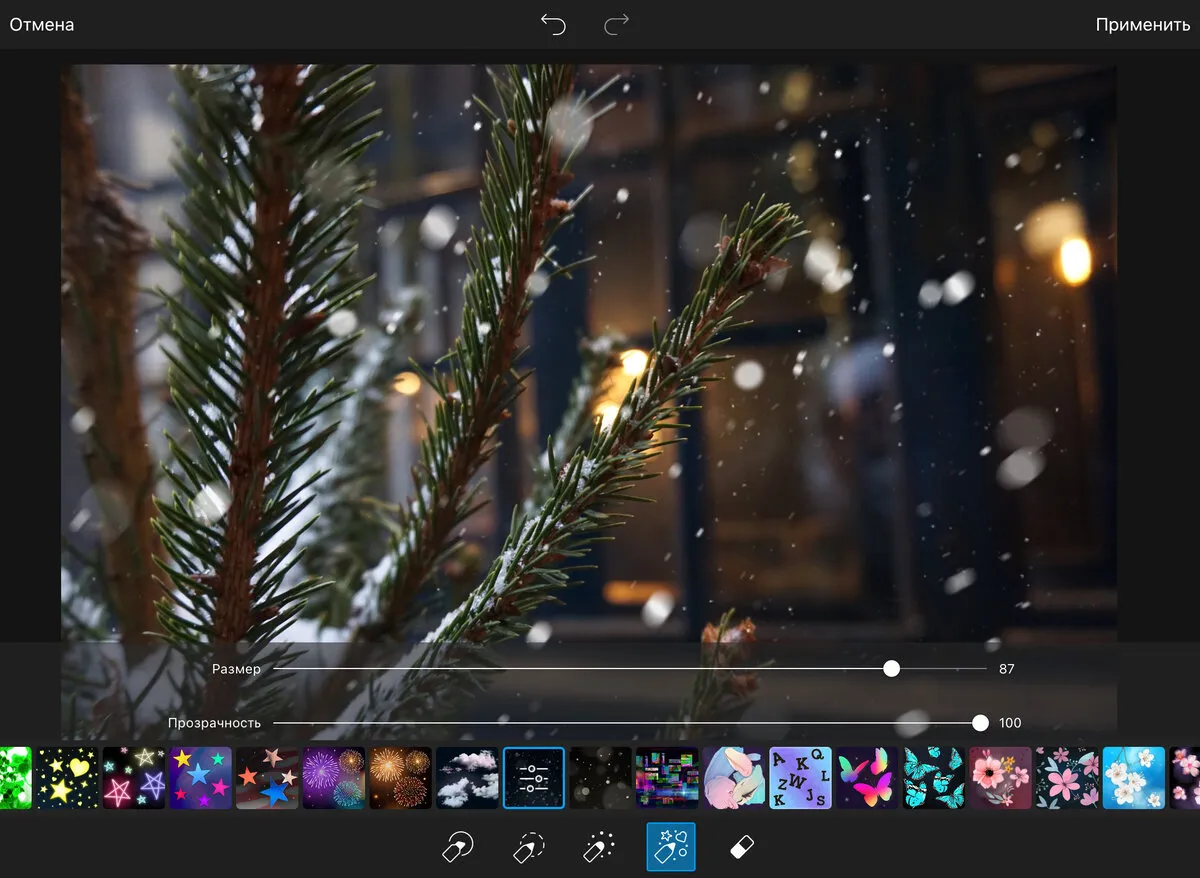Select the pink flowers on maroon brush

(1000, 778)
